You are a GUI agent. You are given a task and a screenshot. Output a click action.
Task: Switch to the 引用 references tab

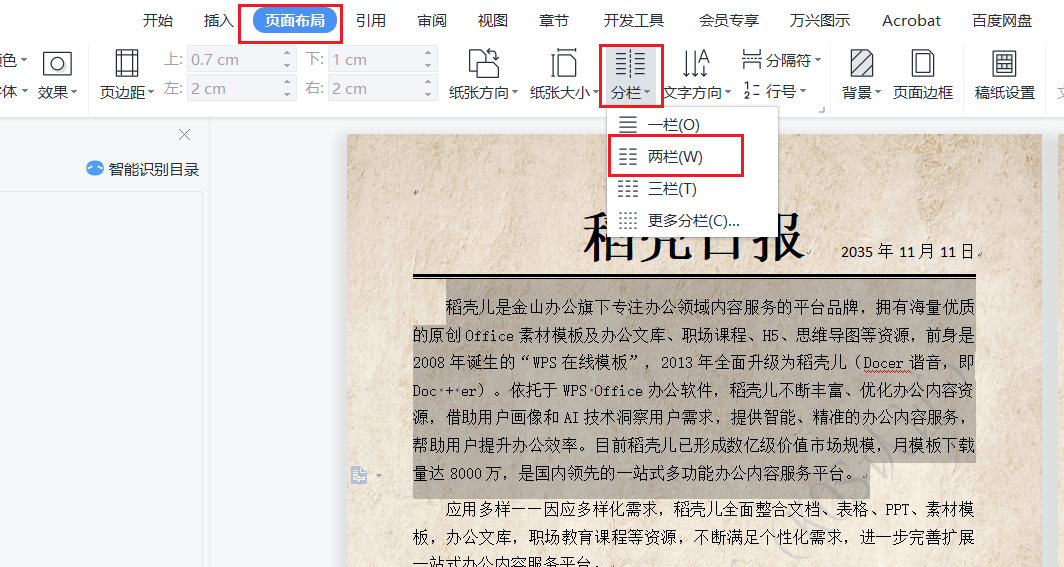click(370, 20)
